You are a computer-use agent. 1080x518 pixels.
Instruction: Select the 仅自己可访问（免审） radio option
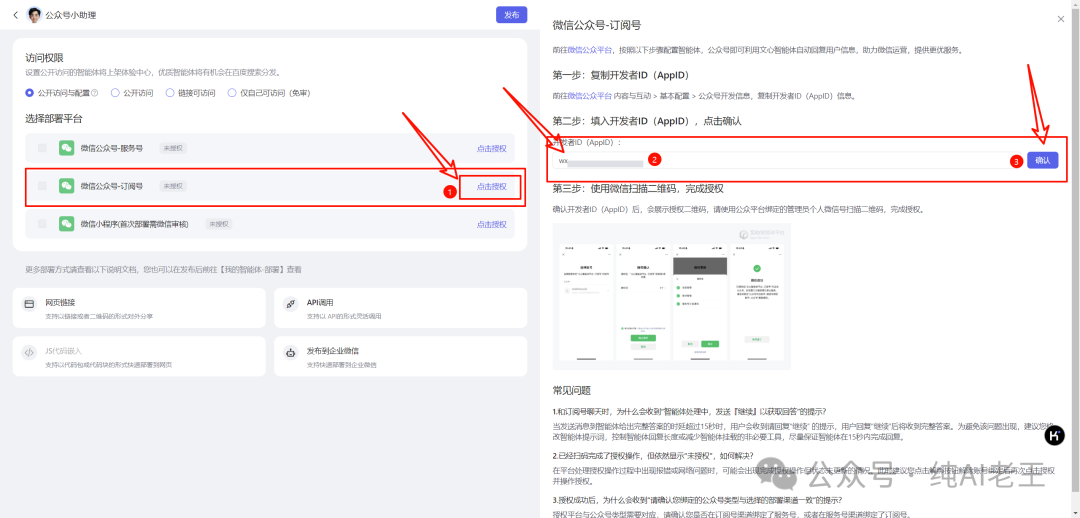[x=233, y=93]
